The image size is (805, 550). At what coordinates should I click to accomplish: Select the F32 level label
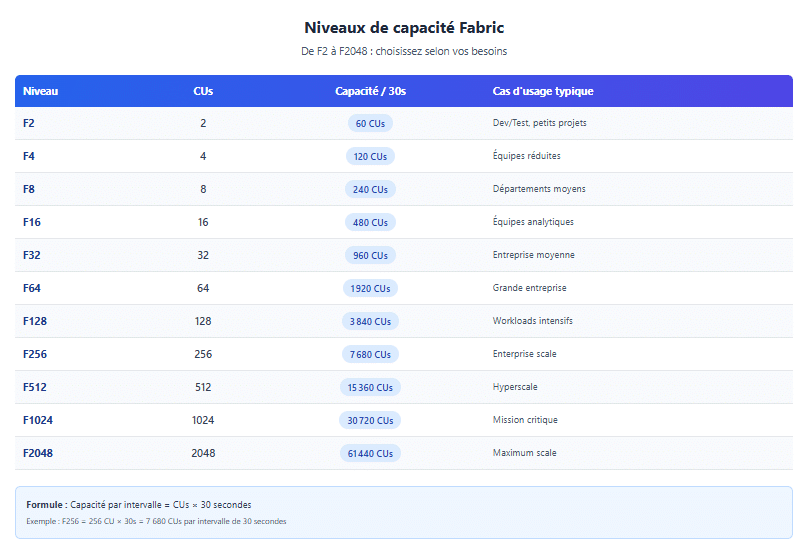point(32,255)
